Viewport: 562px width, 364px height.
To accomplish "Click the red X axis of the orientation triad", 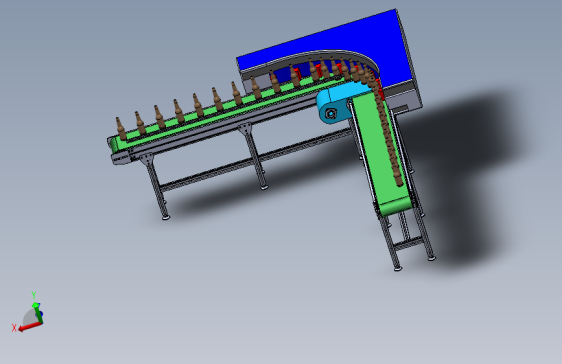I will click(x=30, y=326).
